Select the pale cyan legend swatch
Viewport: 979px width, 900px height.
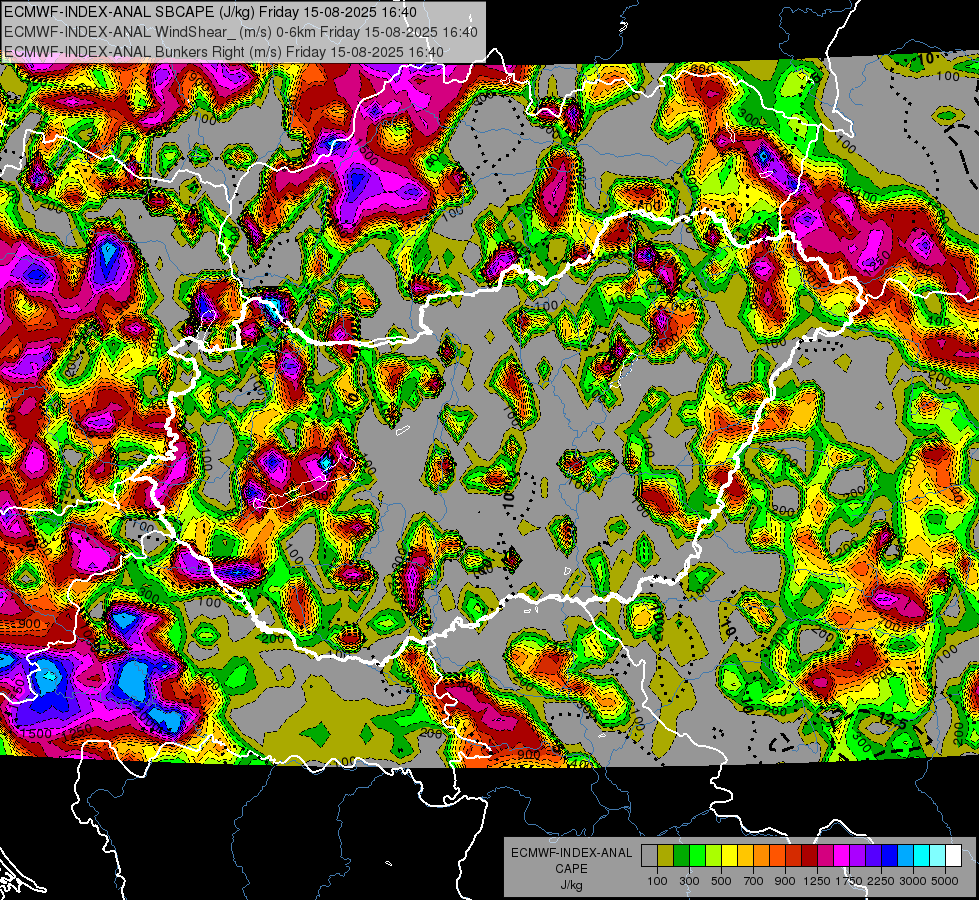(x=937, y=856)
